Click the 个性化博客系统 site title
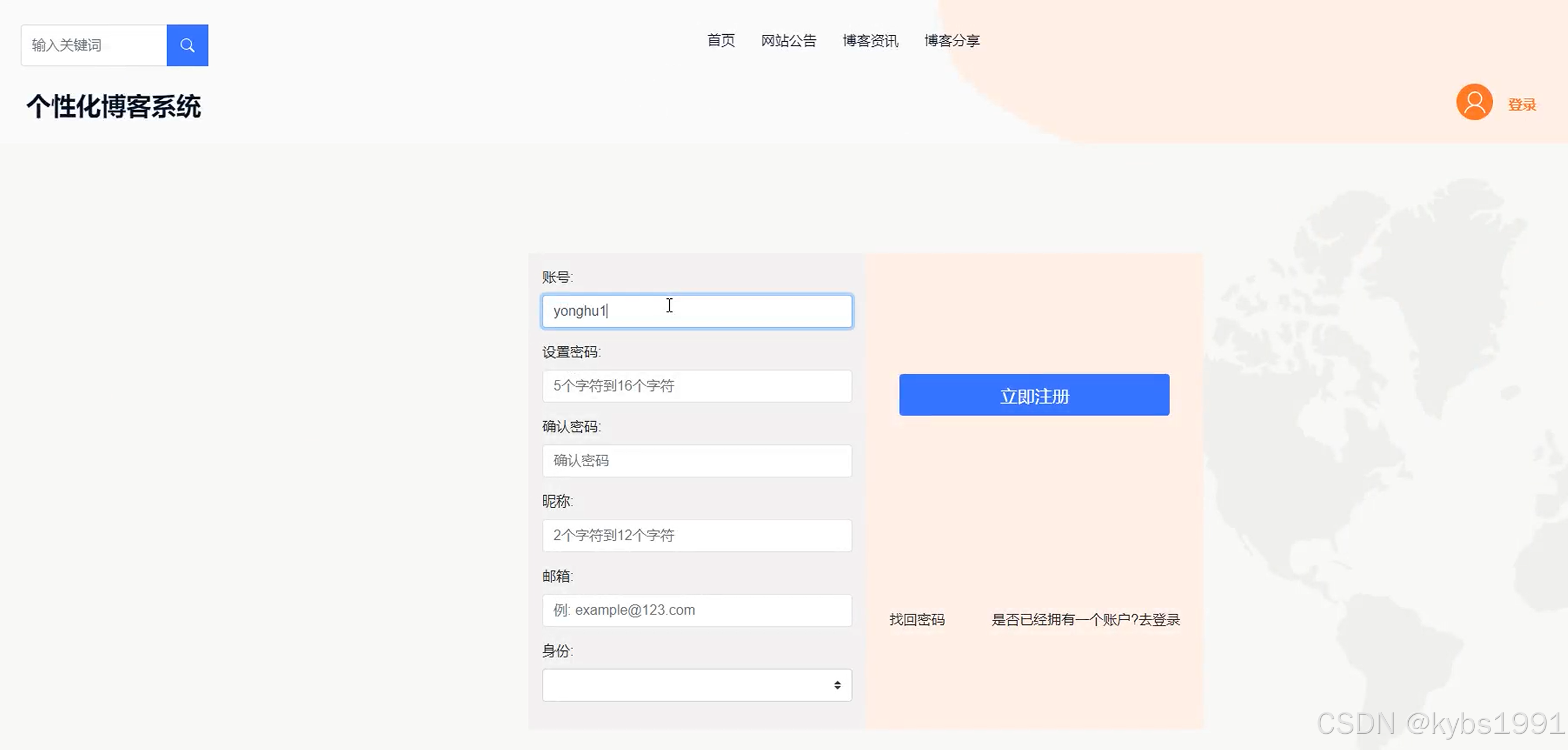Screen dimensions: 1568x750 [114, 107]
